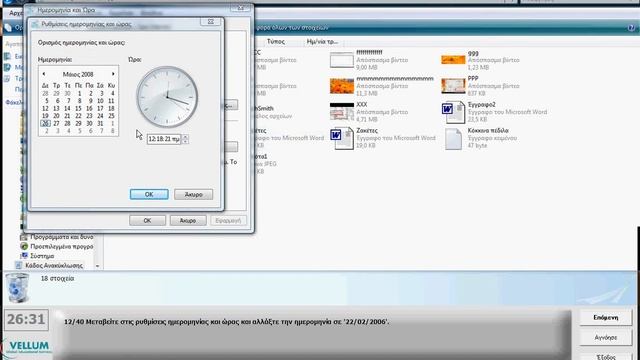Viewport: 640px width, 360px height.
Task: Select day 15 in the calendar
Action: pyautogui.click(x=78, y=109)
